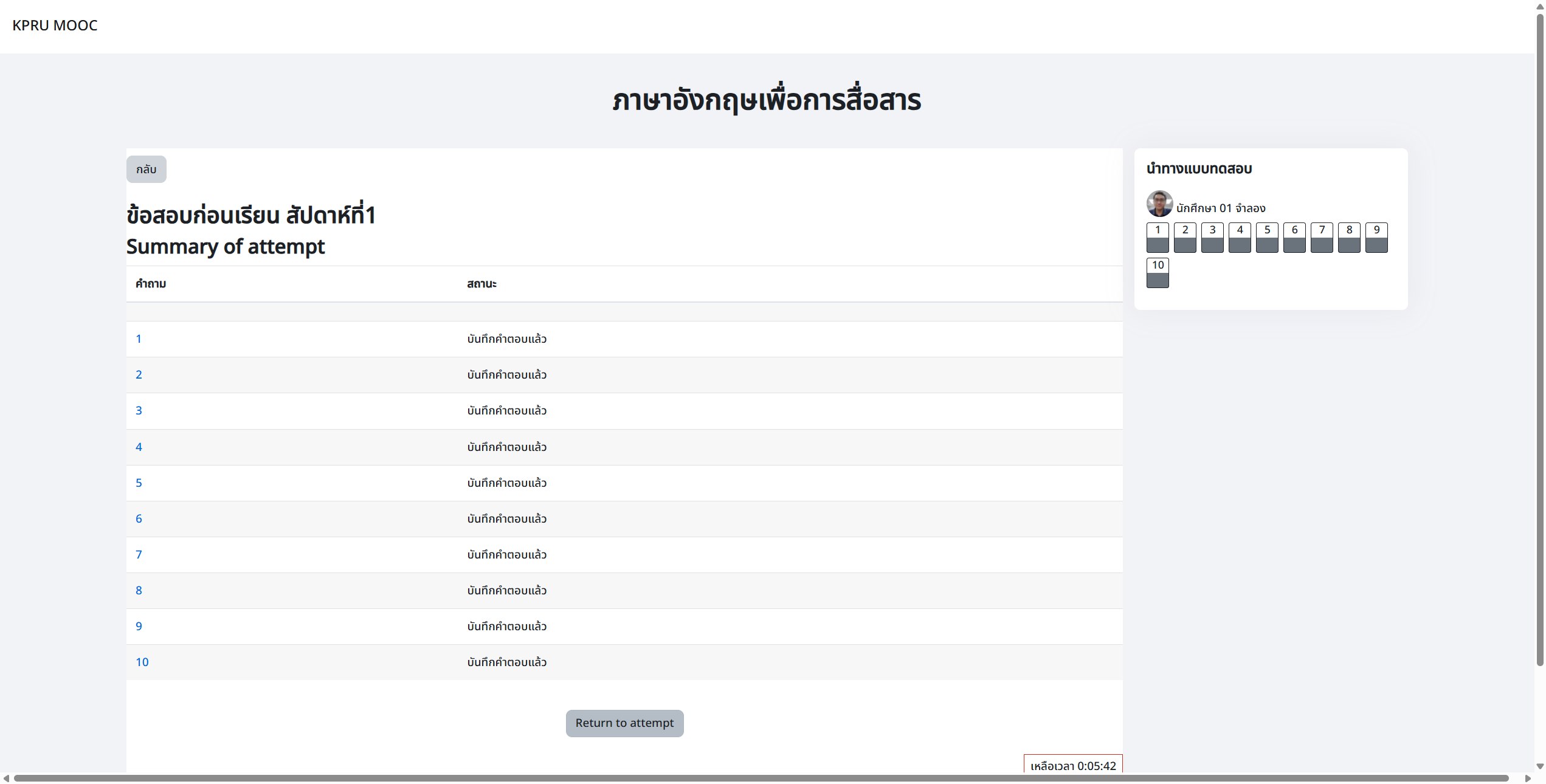Image resolution: width=1546 pixels, height=784 pixels.
Task: Select quiz navigation box 10
Action: coord(1158,273)
